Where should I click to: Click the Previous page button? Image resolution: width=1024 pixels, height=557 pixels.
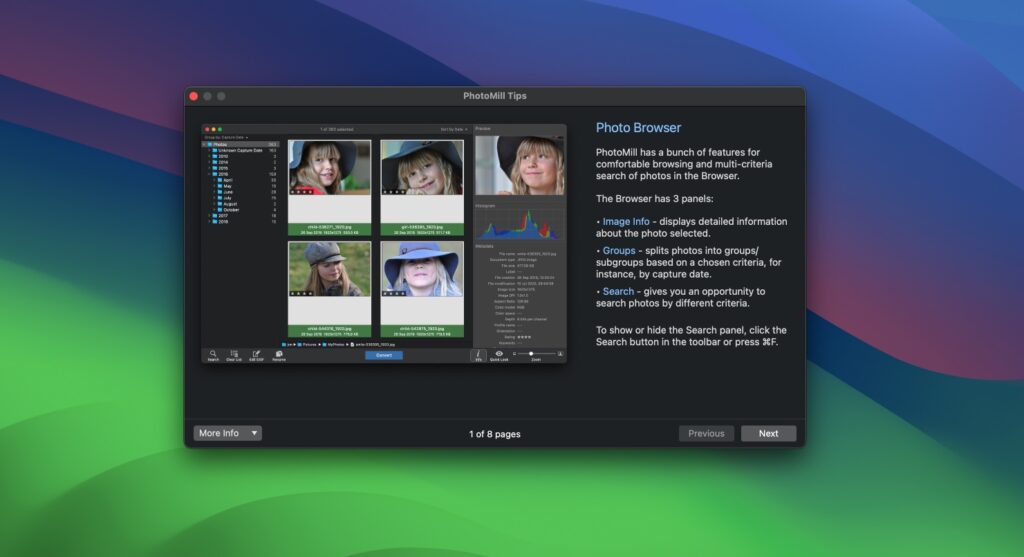706,434
